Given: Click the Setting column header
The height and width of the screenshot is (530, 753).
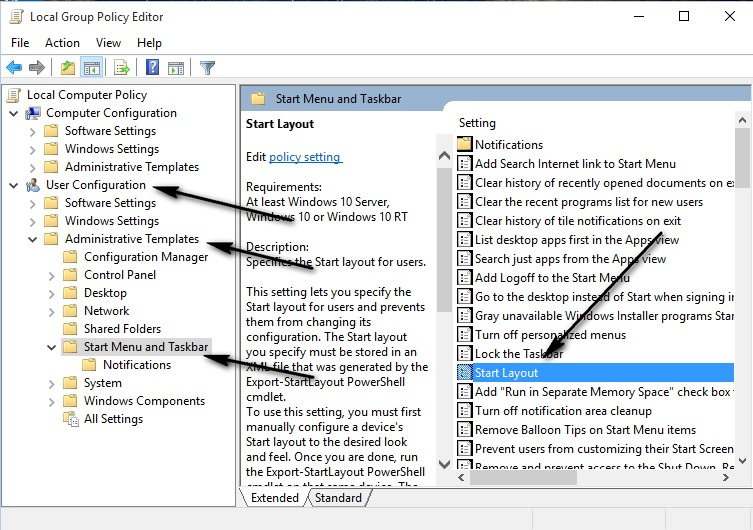Looking at the screenshot, I should coord(477,123).
